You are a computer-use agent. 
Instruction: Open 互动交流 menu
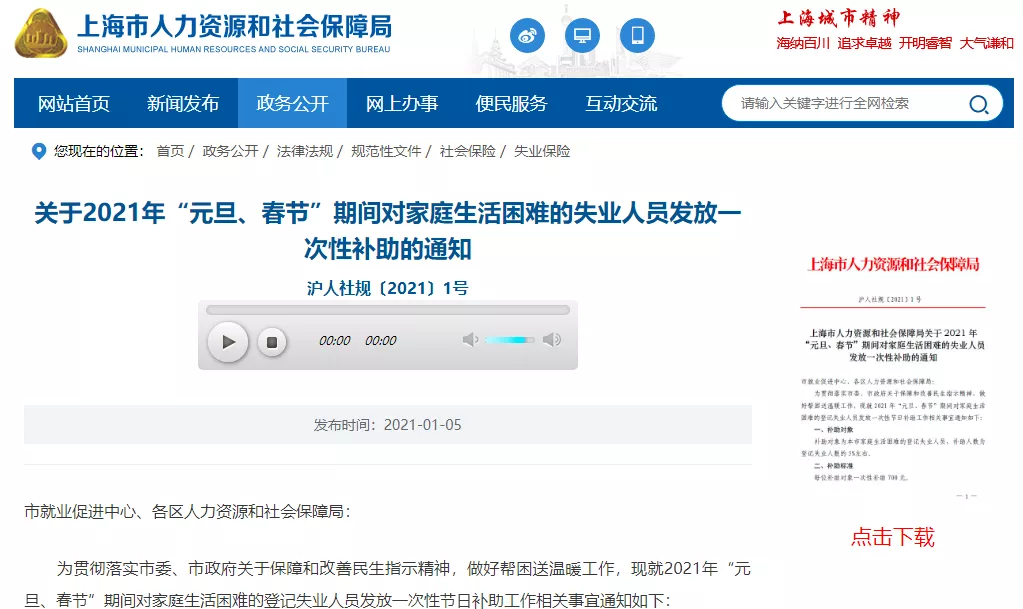tap(621, 103)
